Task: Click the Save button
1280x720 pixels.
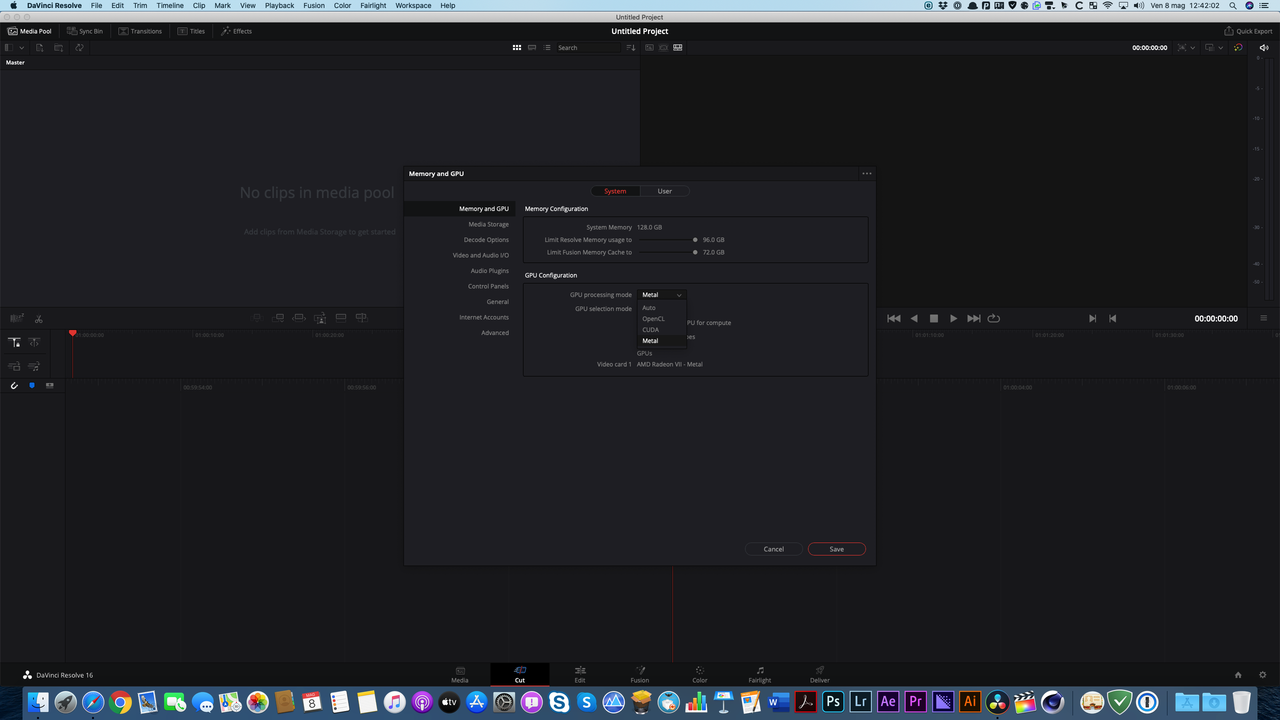Action: pyautogui.click(x=837, y=549)
